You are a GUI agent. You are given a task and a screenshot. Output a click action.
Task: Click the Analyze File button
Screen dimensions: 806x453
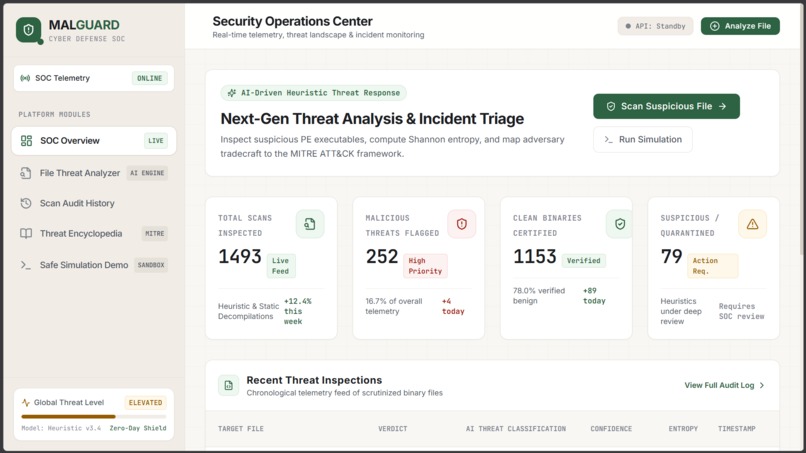click(740, 26)
